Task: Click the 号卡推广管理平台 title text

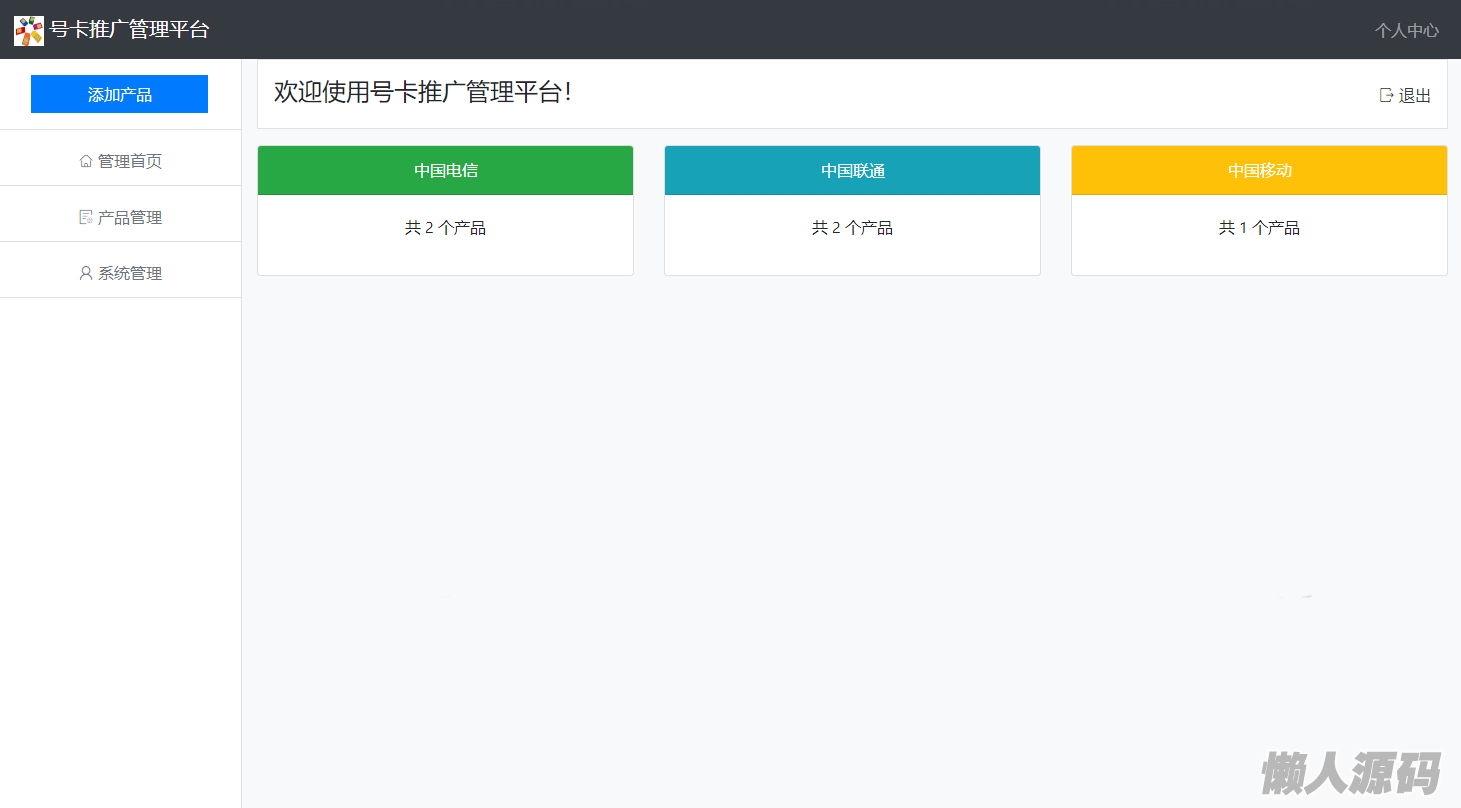Action: pos(130,30)
